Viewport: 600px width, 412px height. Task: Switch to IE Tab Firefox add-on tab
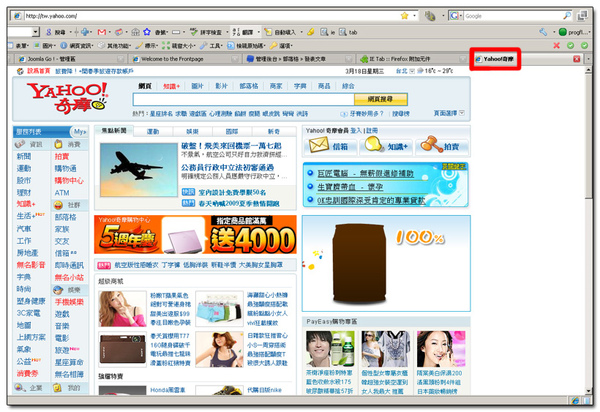tap(412, 59)
